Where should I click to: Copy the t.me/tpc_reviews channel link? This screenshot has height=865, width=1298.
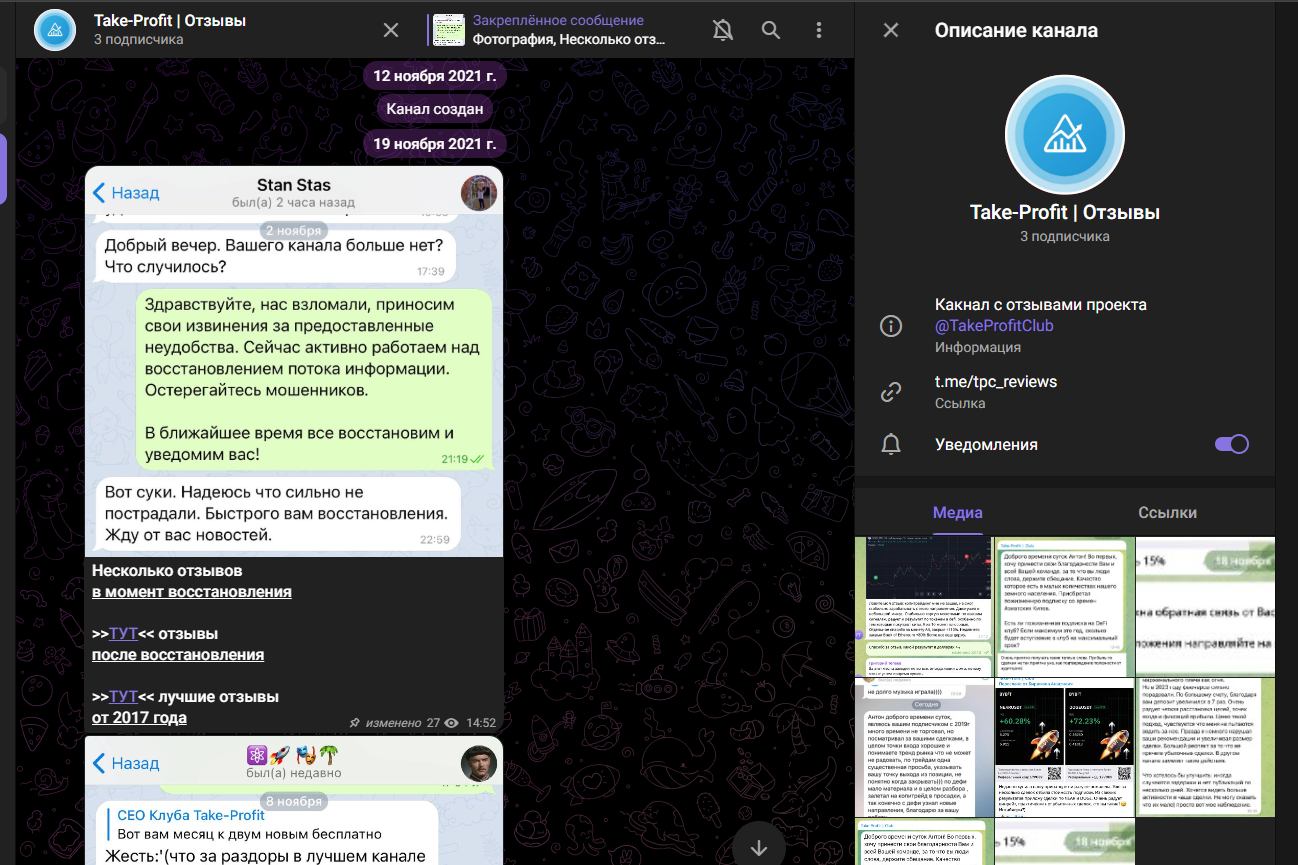point(995,382)
